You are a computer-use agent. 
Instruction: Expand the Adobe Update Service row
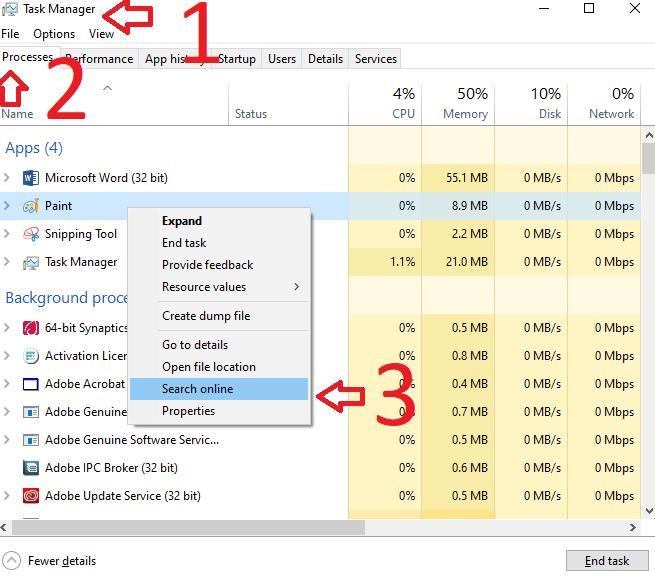coord(6,495)
